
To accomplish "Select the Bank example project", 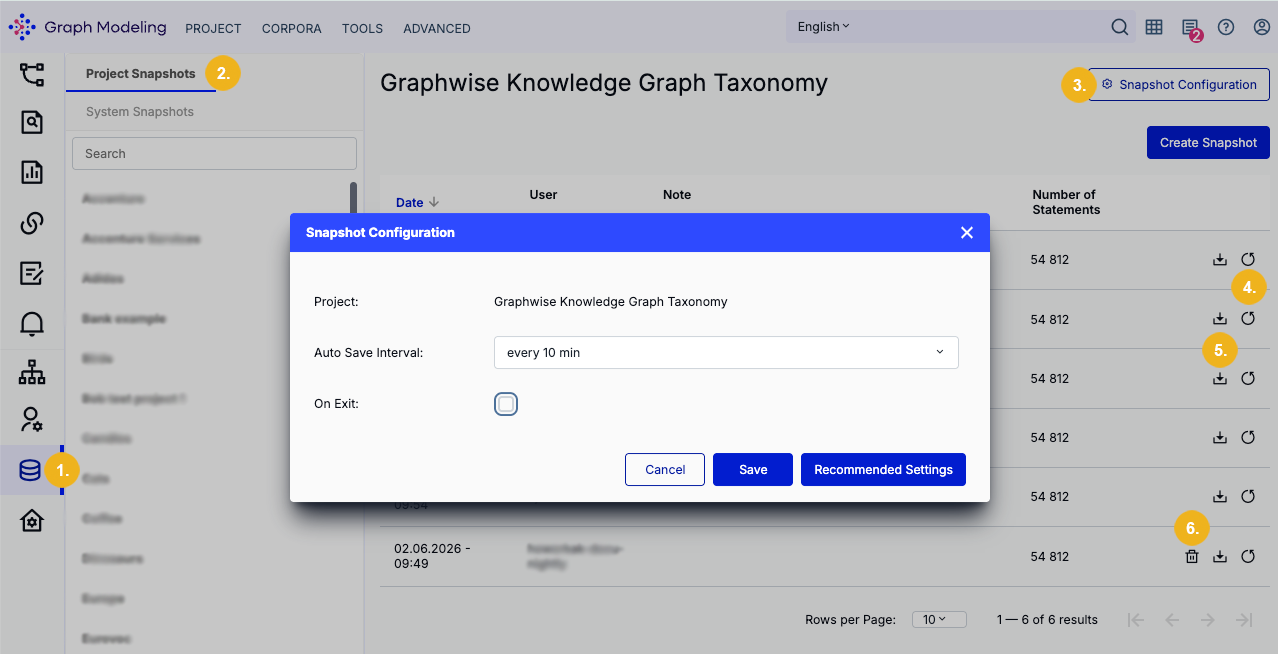I will click(123, 319).
